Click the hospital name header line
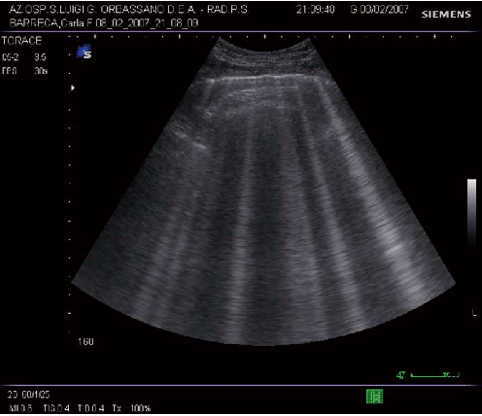Viewport: 482px width, 416px height. [128, 9]
